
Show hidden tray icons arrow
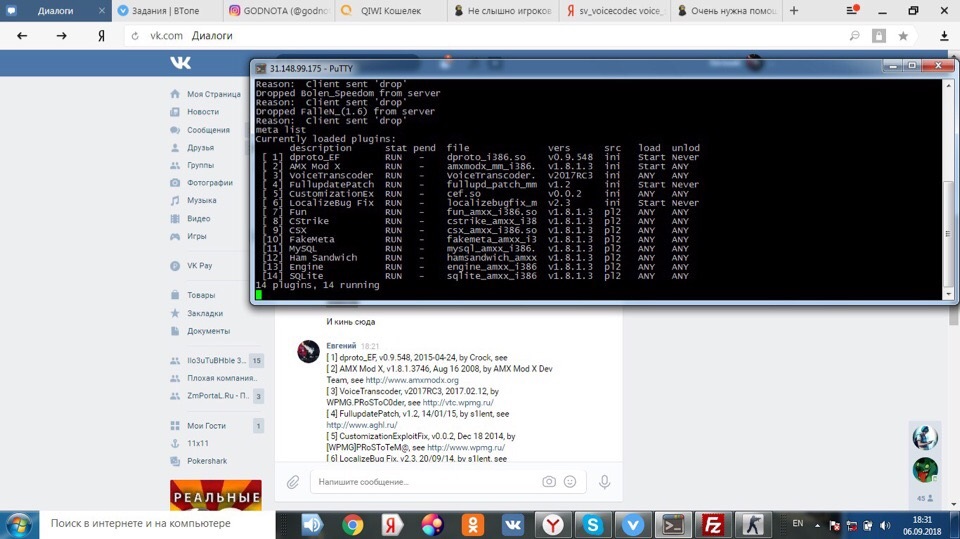click(817, 525)
